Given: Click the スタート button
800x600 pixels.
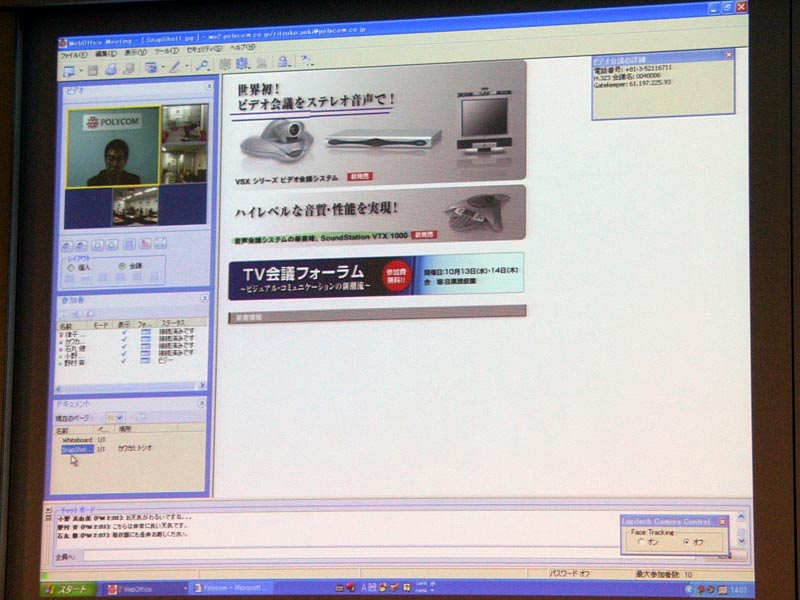Looking at the screenshot, I should point(68,589).
